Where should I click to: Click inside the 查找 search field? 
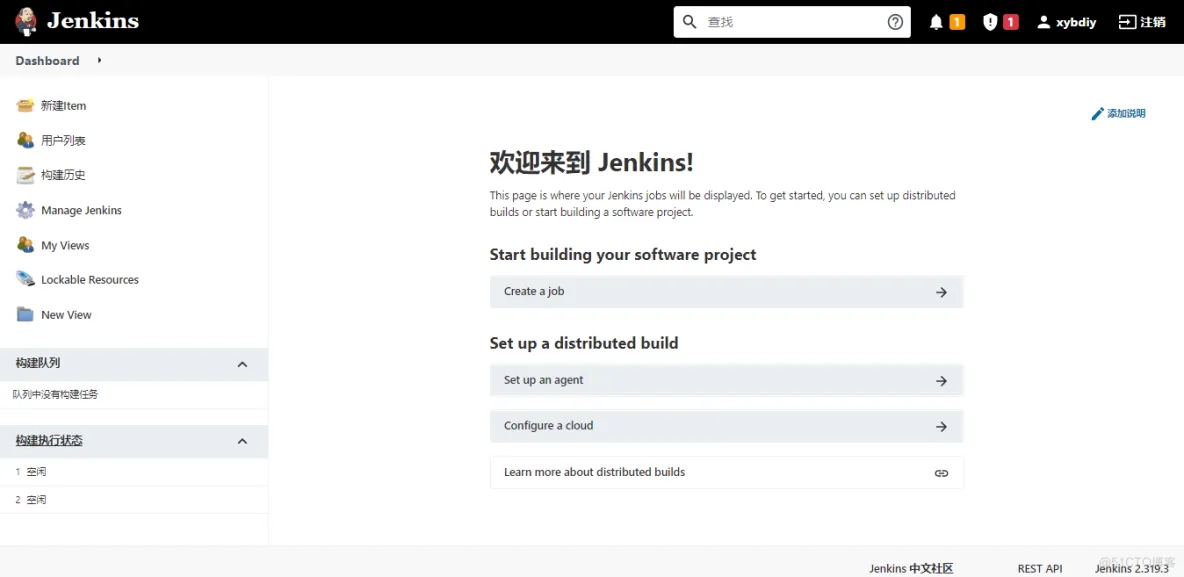pyautogui.click(x=790, y=21)
